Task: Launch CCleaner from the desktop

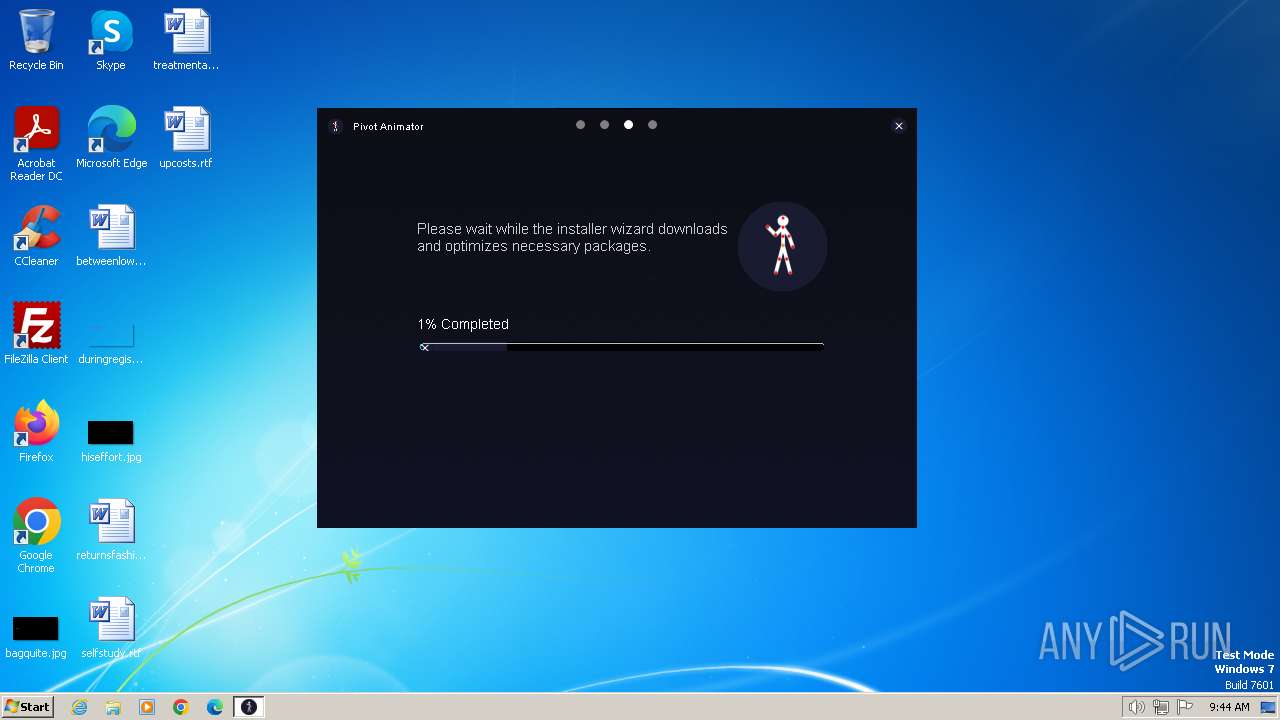Action: tap(36, 236)
